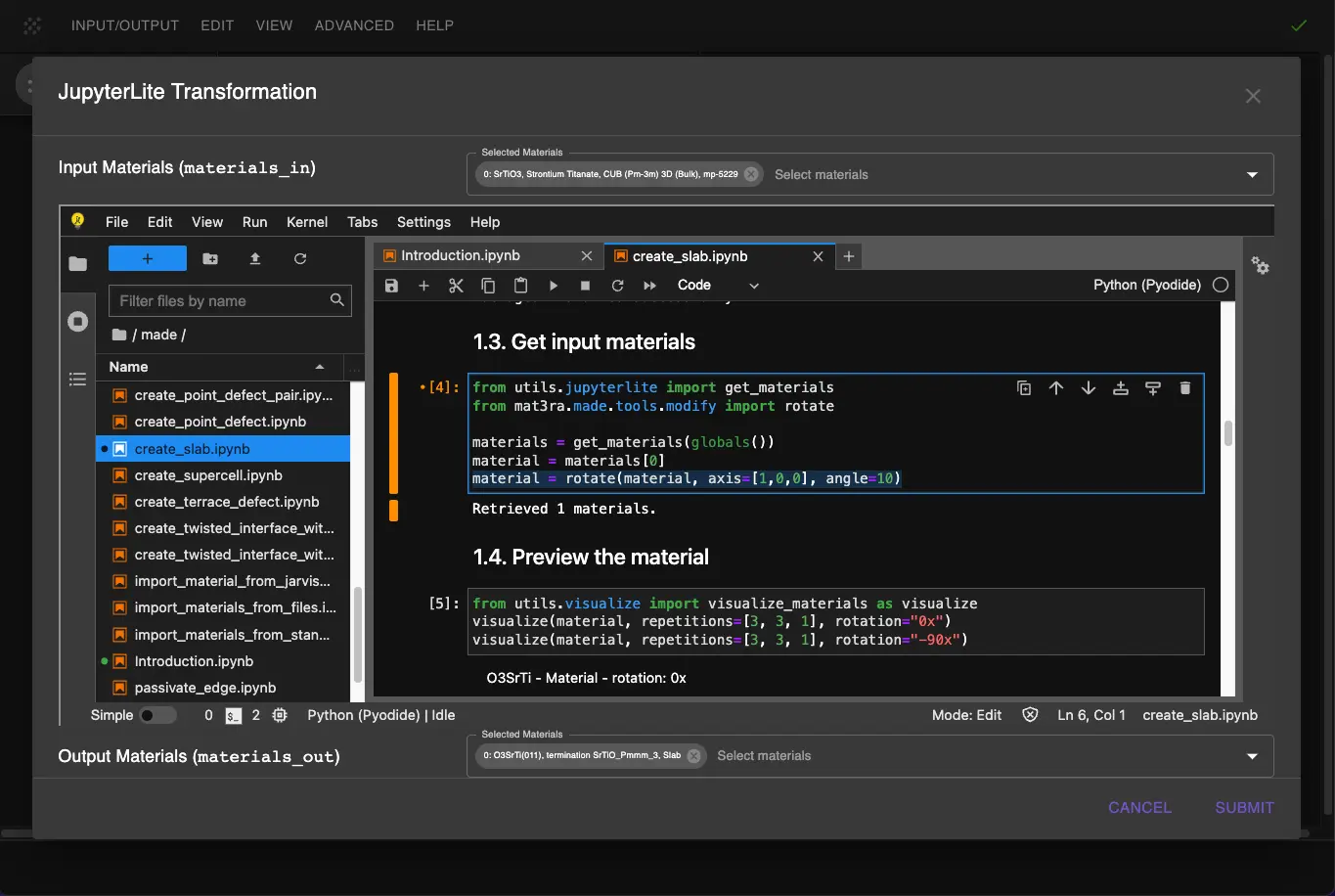Viewport: 1335px width, 896px height.
Task: Open the property inspector gears icon
Action: (x=1261, y=266)
